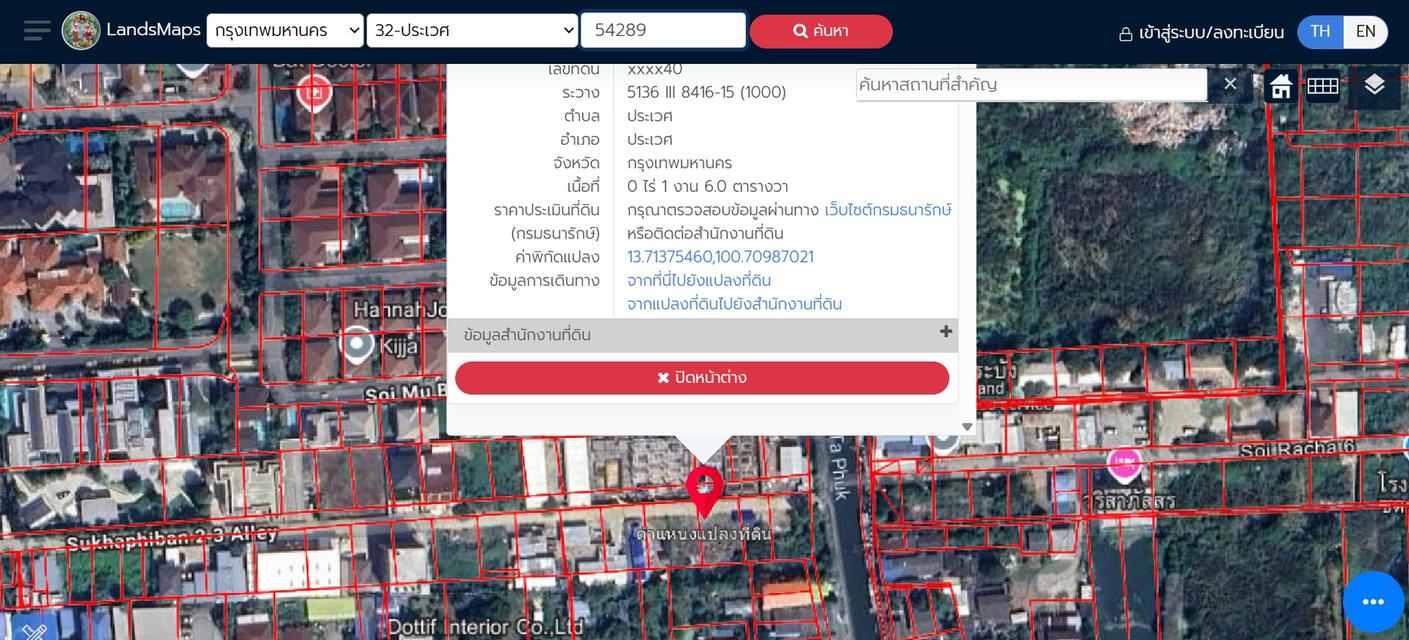Click the red parcel location pin
Screen dimensions: 1409x640
point(704,491)
